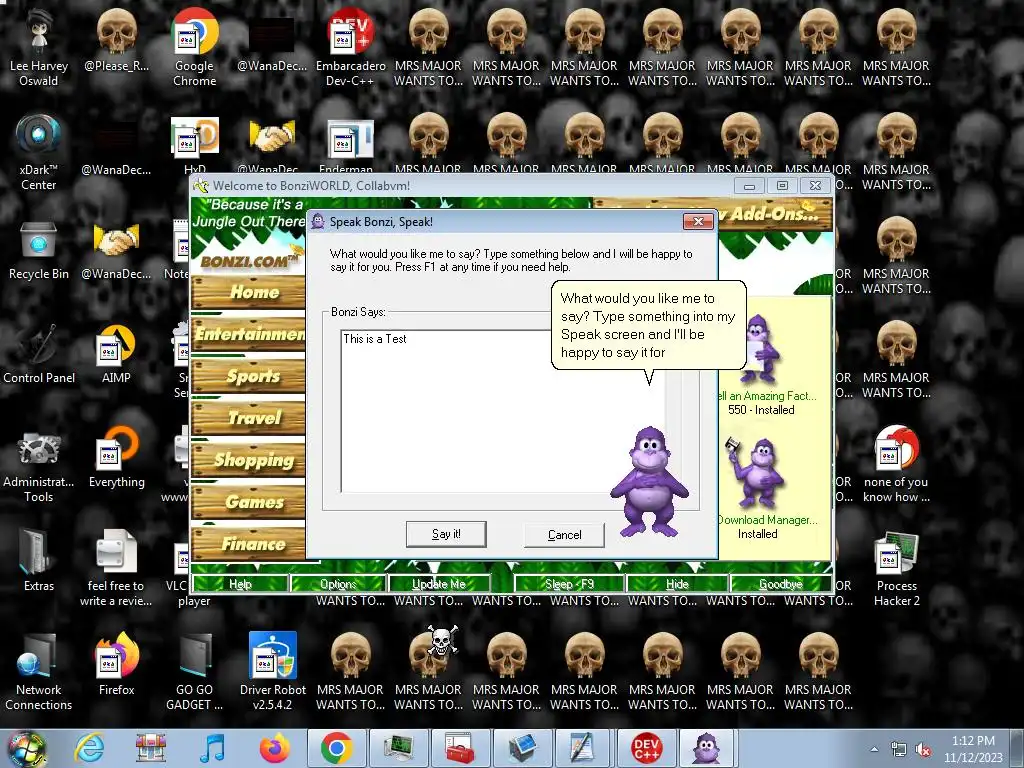1024x768 pixels.
Task: Open the music note player in the taskbar
Action: click(213, 748)
